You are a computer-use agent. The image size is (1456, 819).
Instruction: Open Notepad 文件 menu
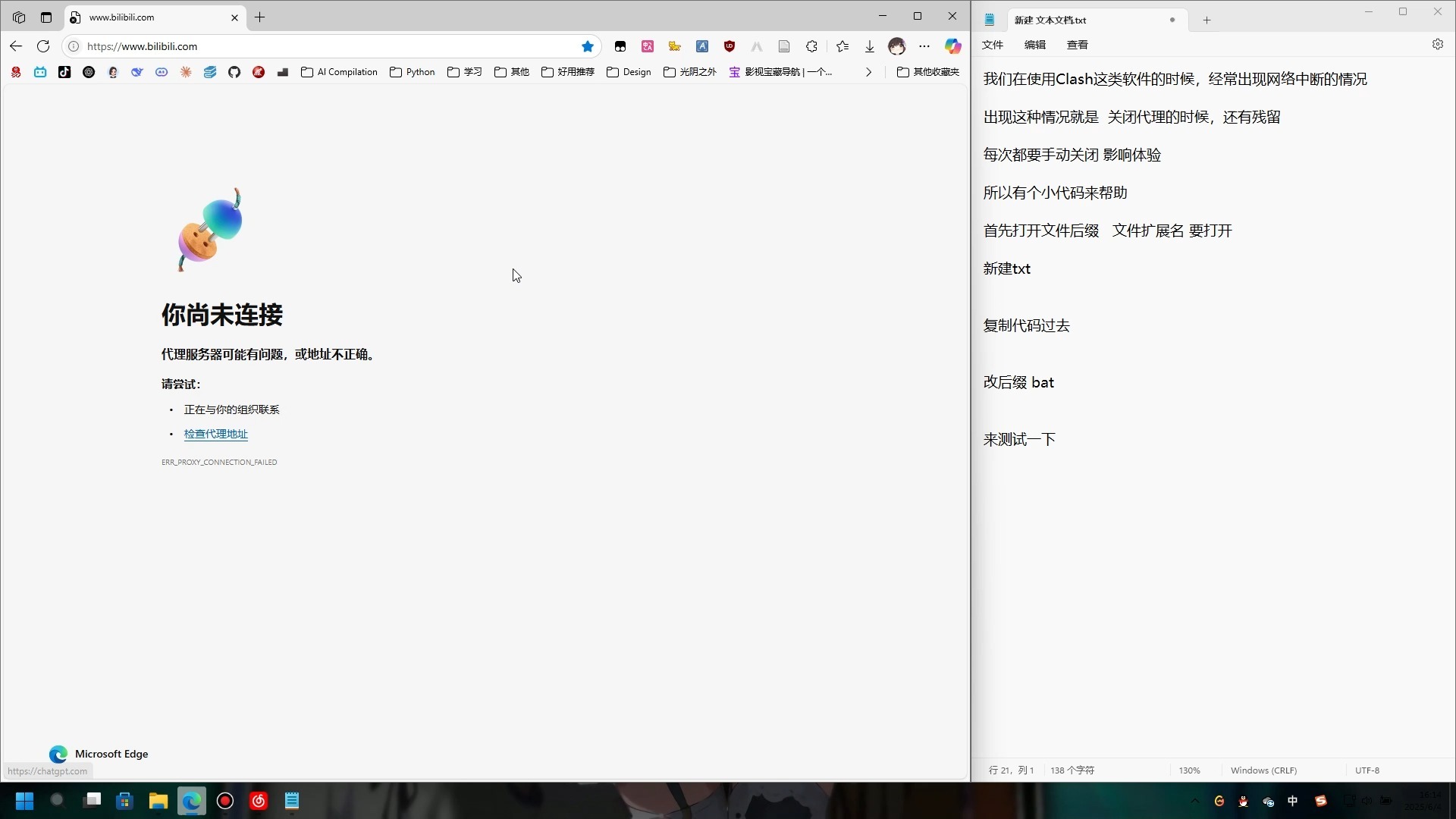[992, 45]
